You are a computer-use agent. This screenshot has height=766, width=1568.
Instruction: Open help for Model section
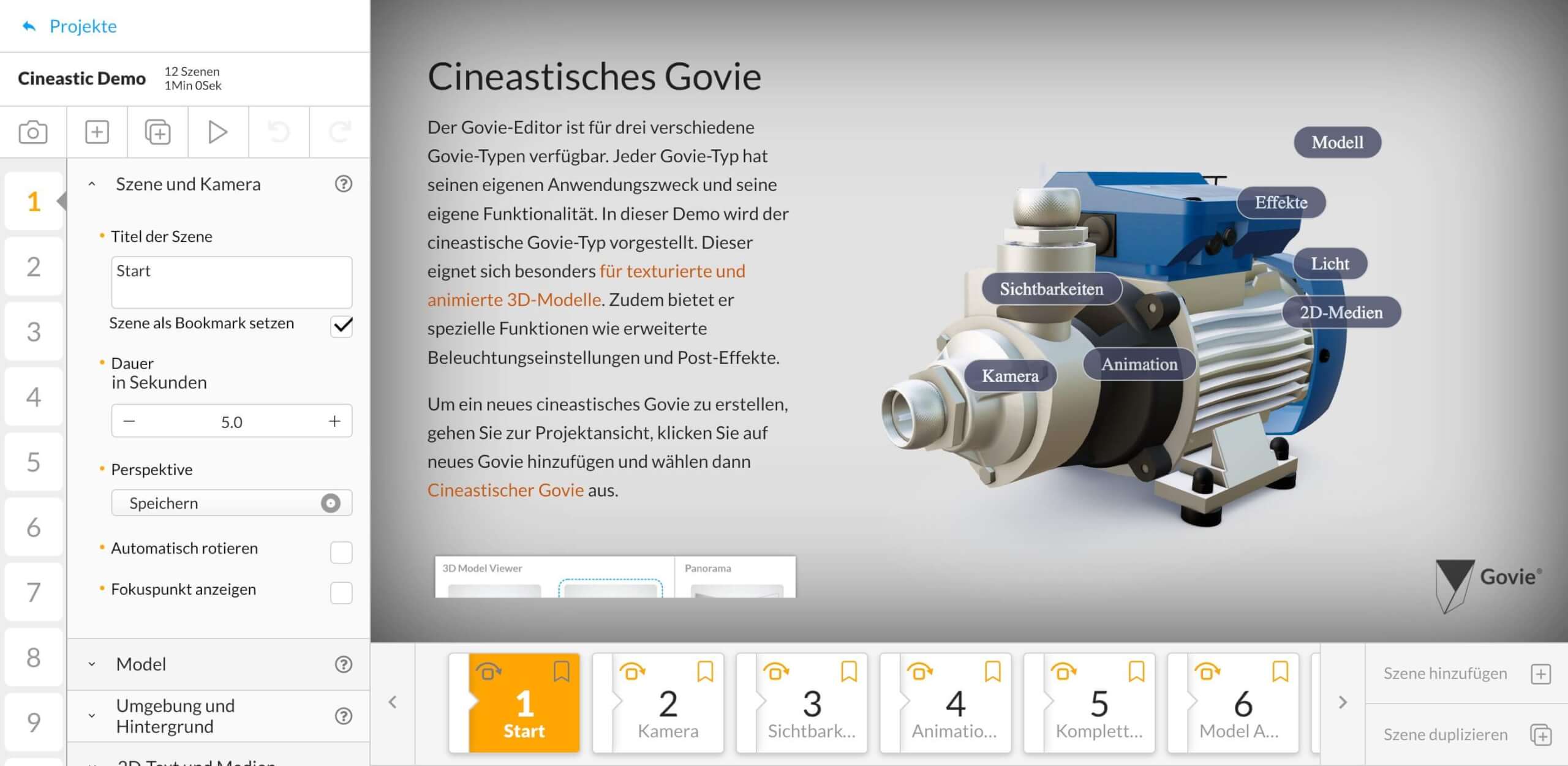tap(344, 664)
